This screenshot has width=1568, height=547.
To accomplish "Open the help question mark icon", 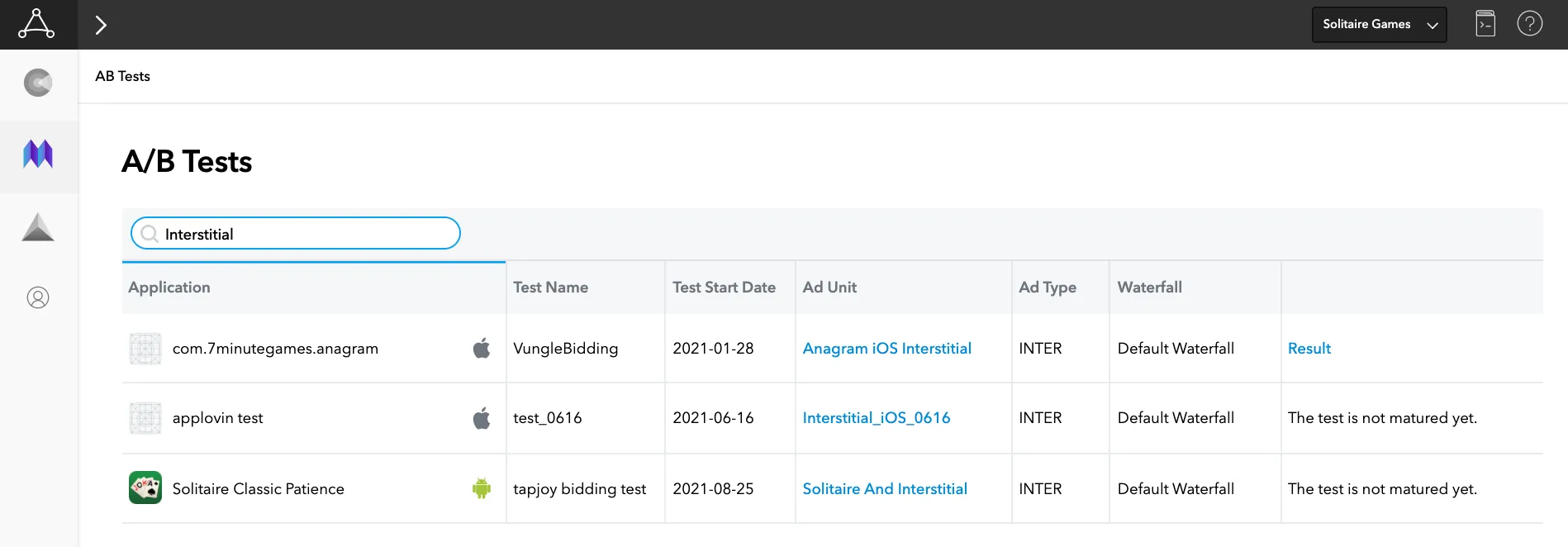I will point(1530,23).
